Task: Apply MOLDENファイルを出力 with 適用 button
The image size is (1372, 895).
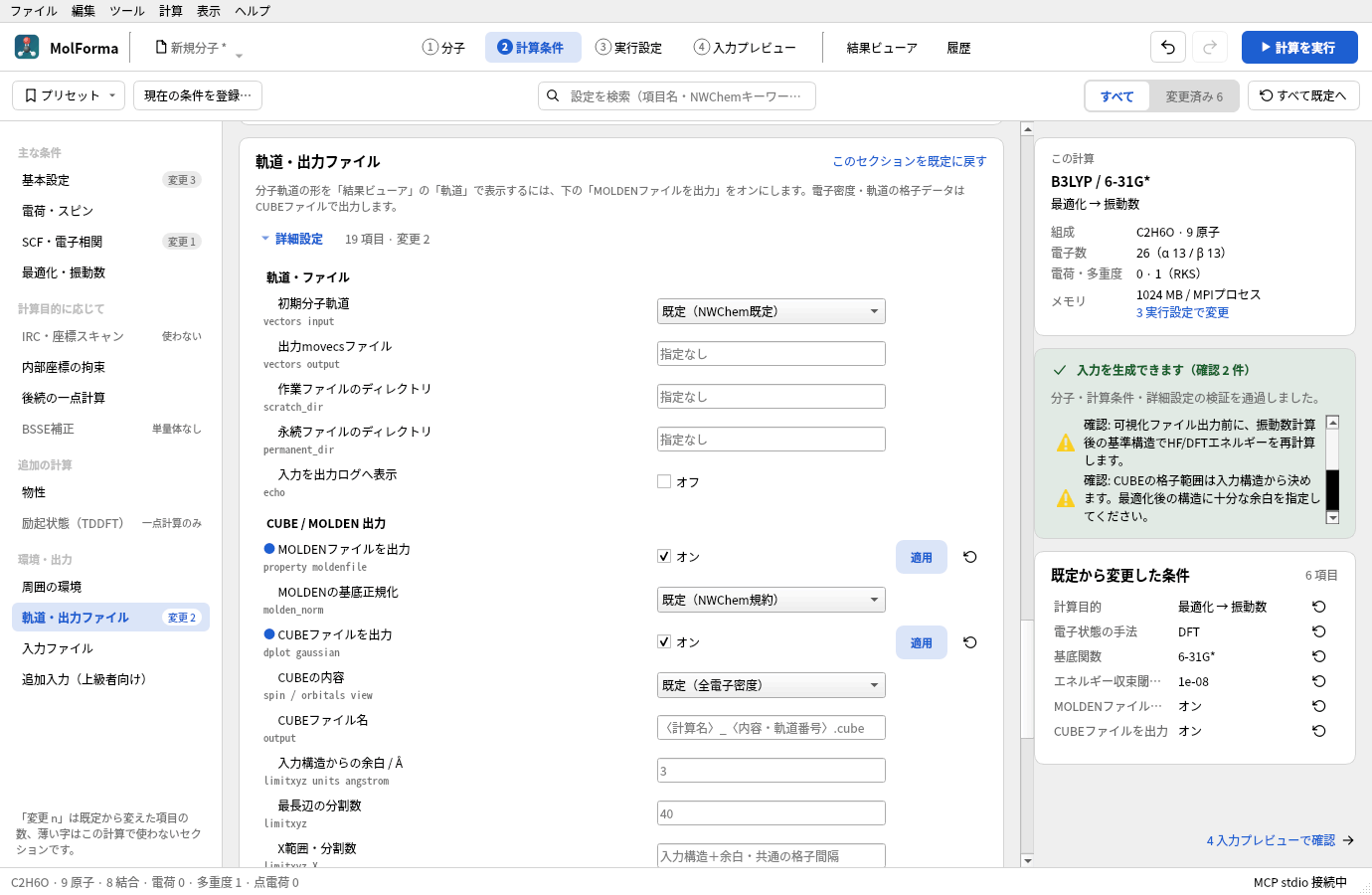Action: click(922, 557)
